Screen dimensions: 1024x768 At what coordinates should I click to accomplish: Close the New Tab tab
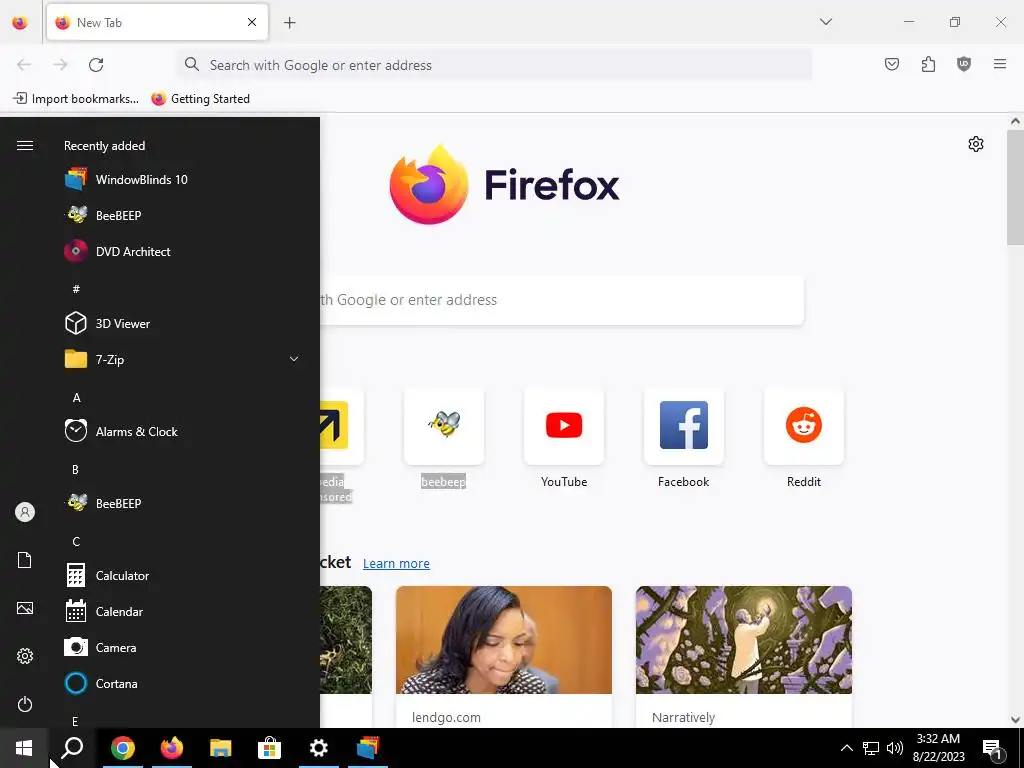tap(252, 22)
